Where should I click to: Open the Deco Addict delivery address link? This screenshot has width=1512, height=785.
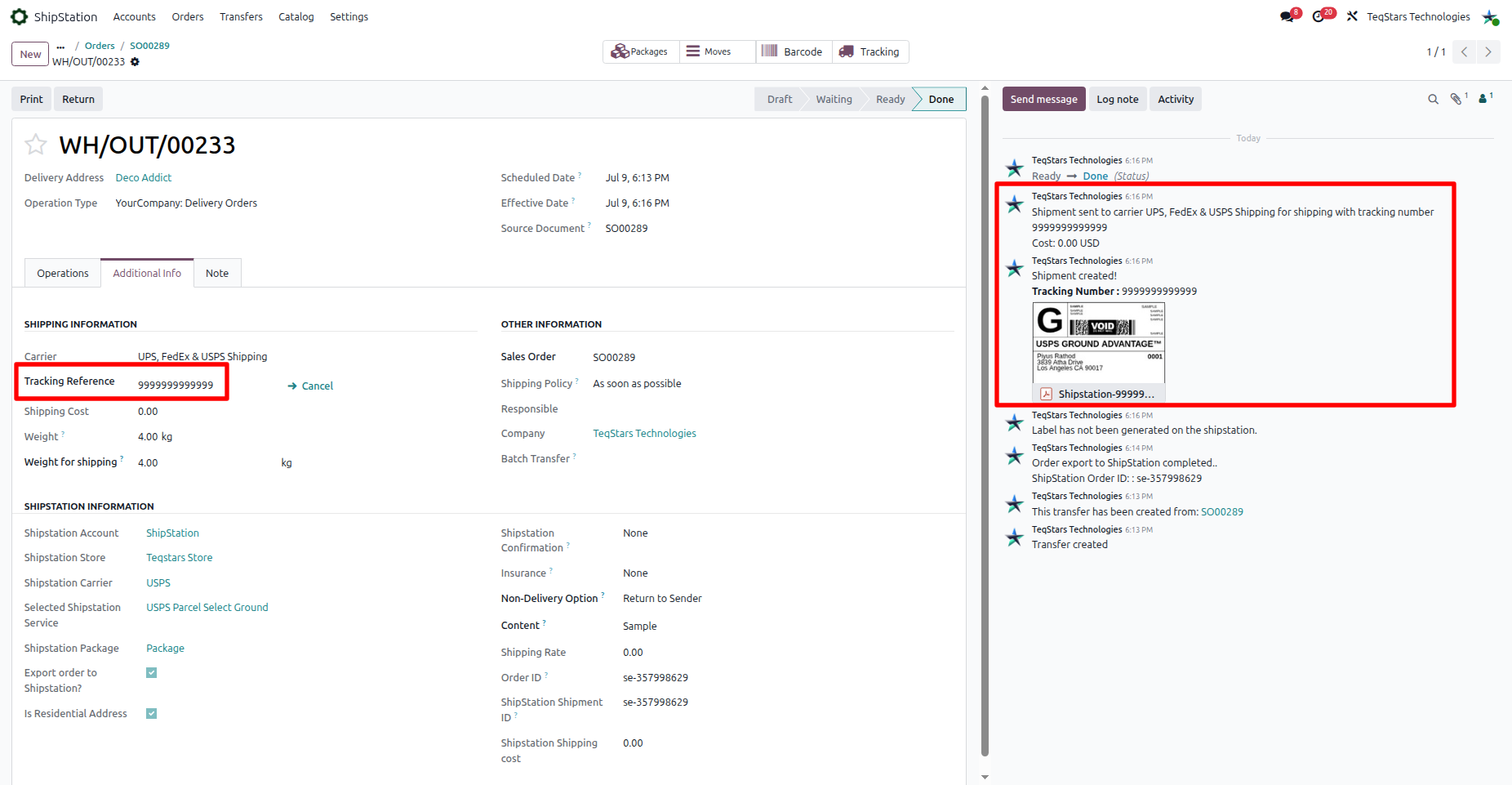[x=144, y=177]
